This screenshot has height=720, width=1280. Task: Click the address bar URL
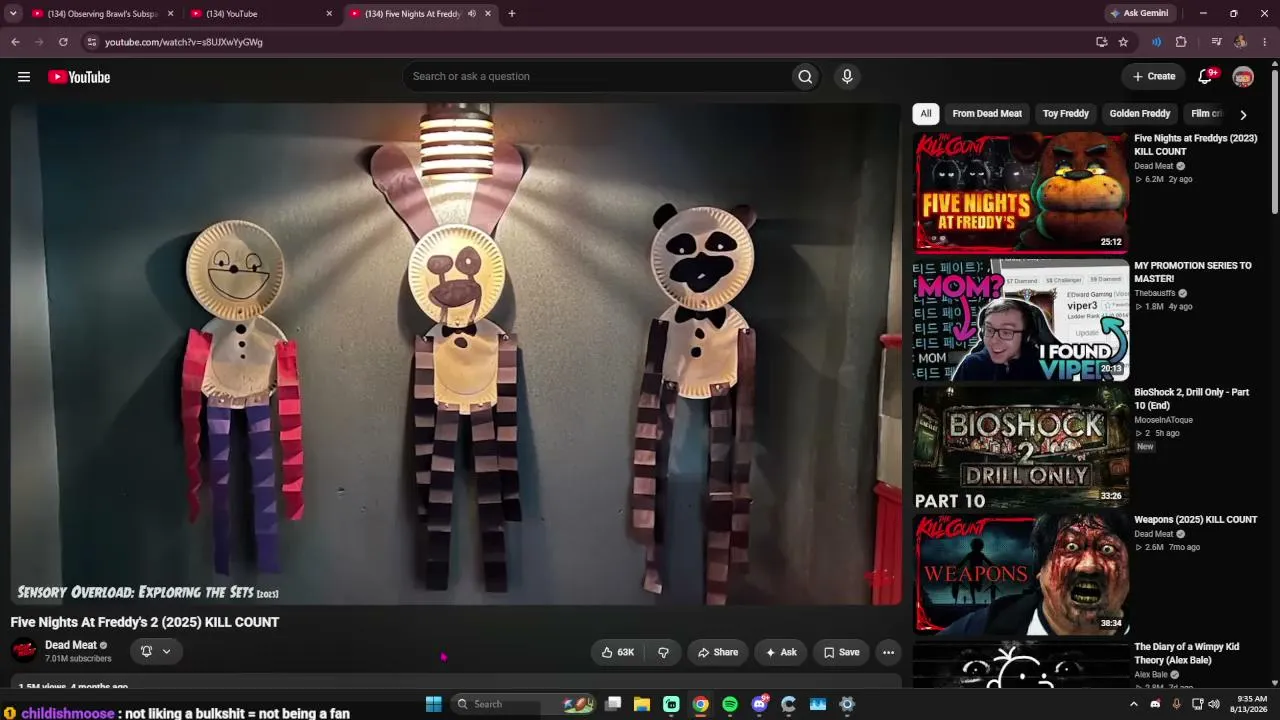click(184, 42)
